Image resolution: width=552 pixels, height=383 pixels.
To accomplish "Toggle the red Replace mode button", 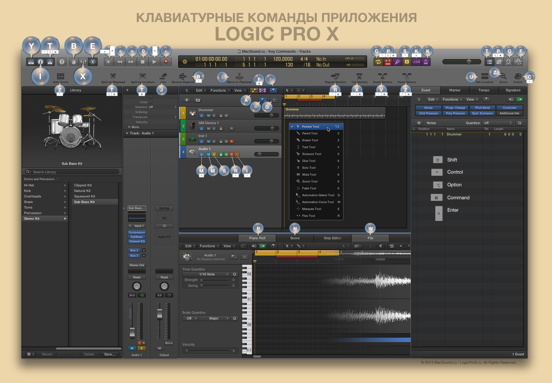I will coord(388,62).
